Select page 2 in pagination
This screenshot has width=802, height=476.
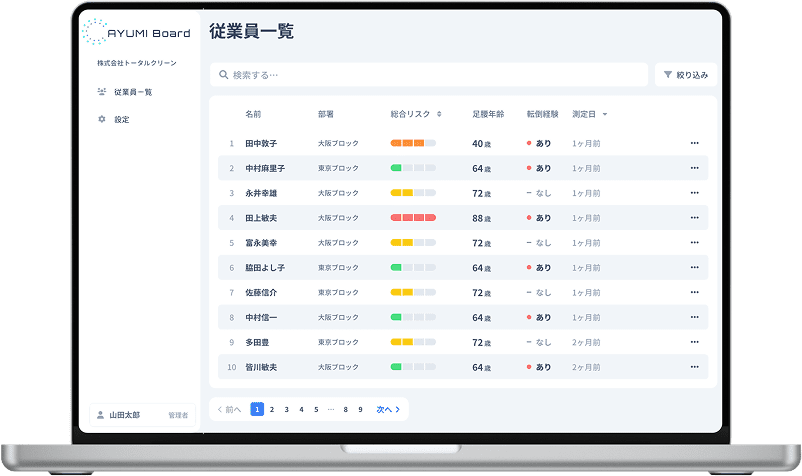coord(271,409)
